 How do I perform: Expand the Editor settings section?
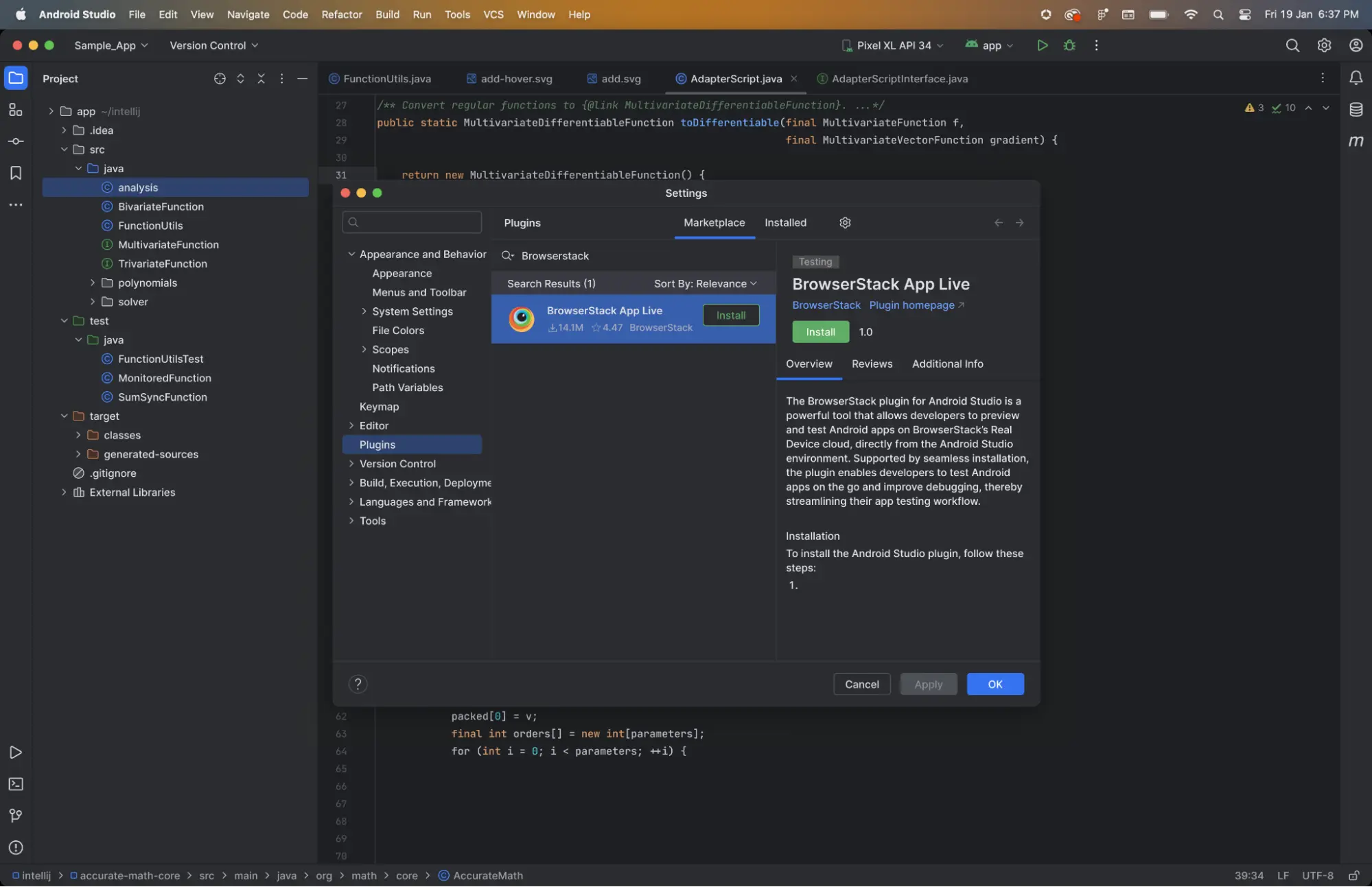tap(351, 425)
